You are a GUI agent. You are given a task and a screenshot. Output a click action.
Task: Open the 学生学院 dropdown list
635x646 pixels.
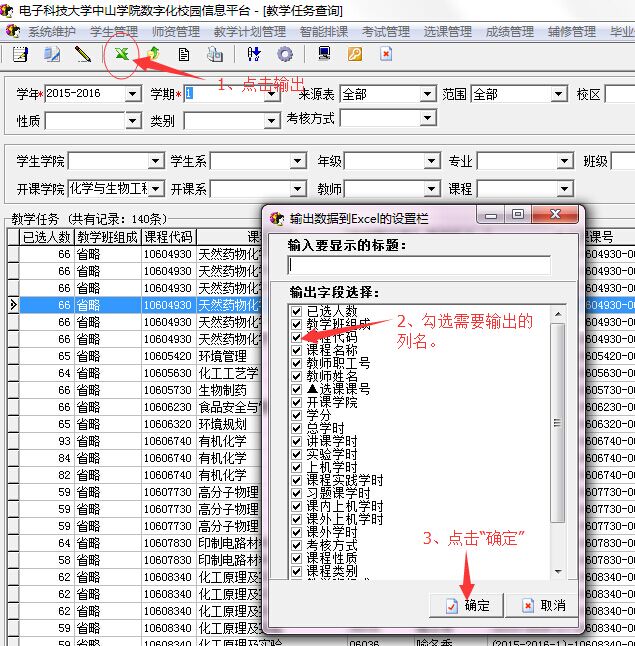point(155,161)
